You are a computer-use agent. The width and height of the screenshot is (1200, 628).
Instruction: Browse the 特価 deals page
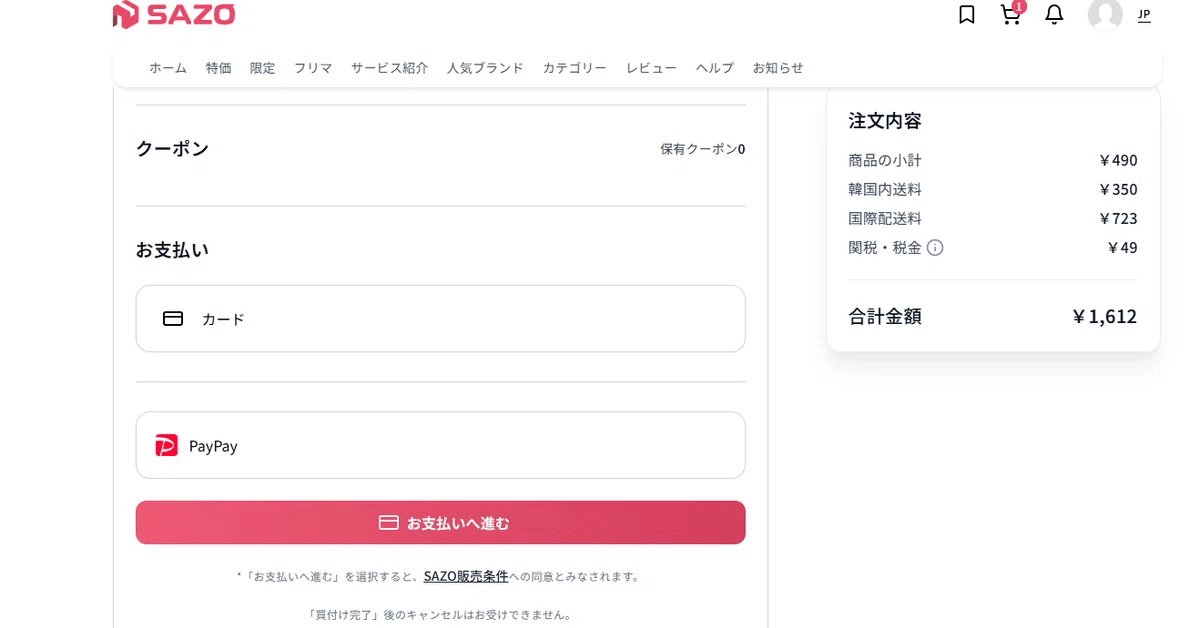[218, 68]
